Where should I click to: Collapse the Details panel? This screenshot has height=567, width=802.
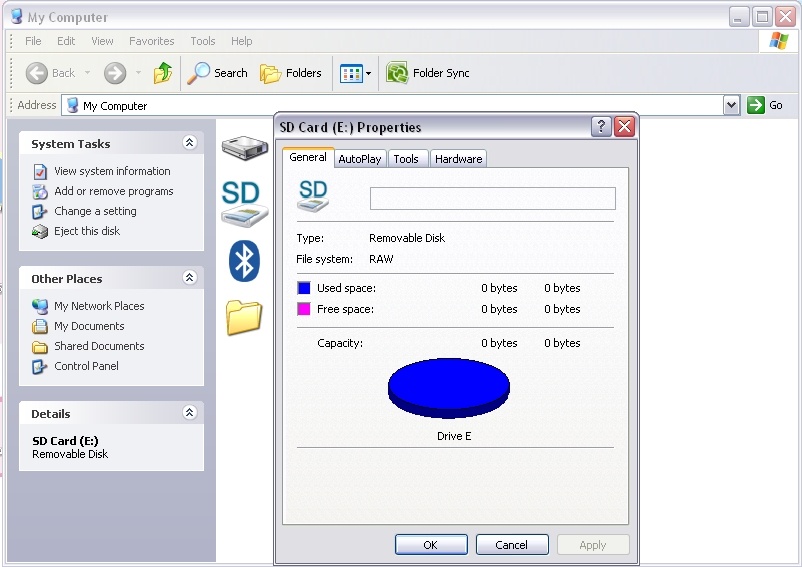coord(189,413)
